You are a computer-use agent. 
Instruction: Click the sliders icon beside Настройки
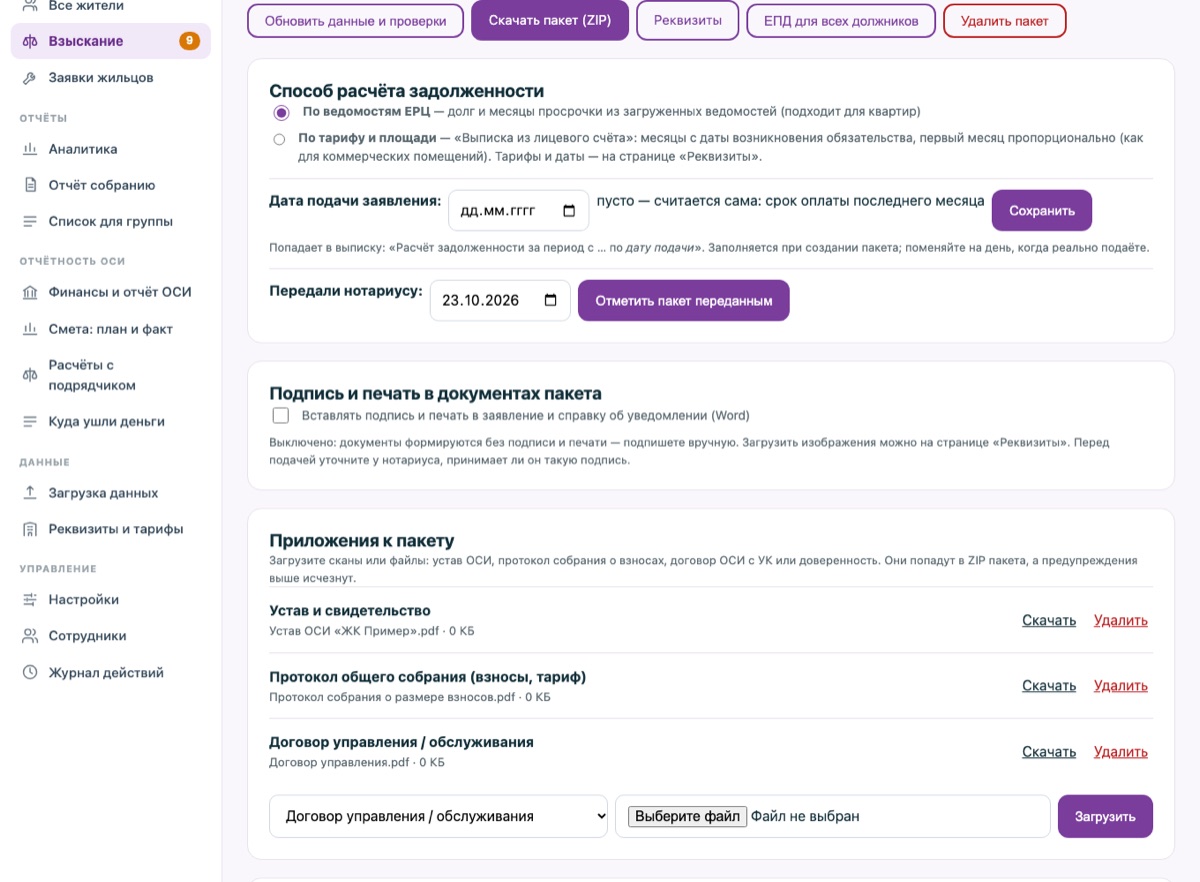(30, 600)
